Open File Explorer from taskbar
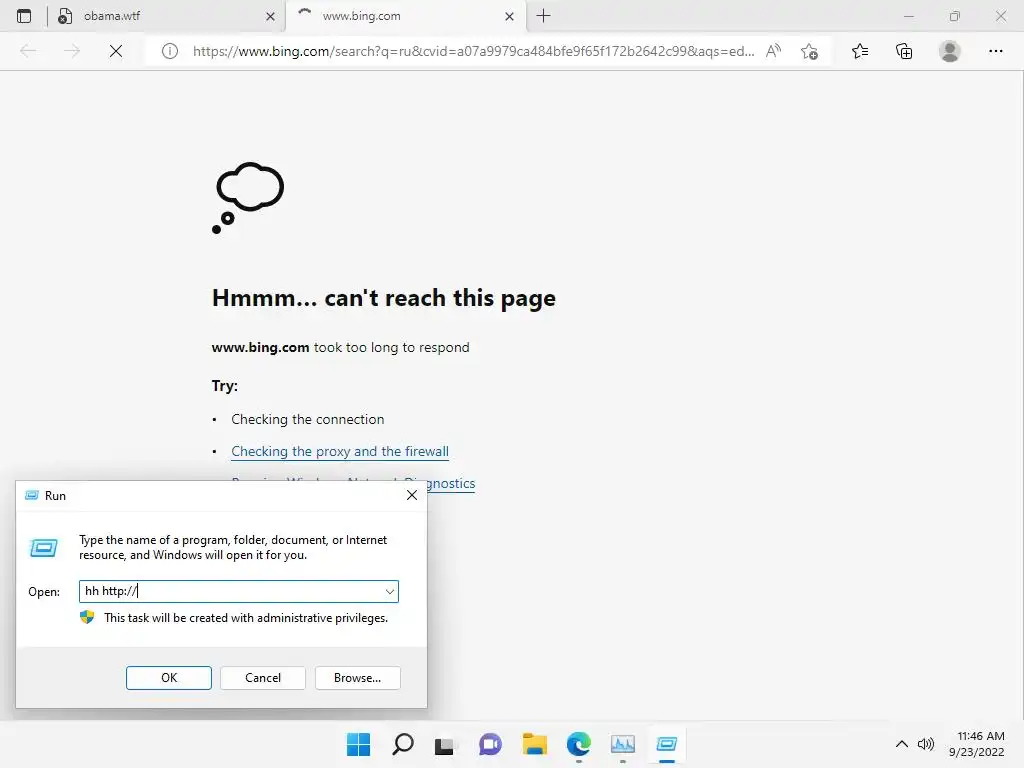The height and width of the screenshot is (768, 1024). 534,744
